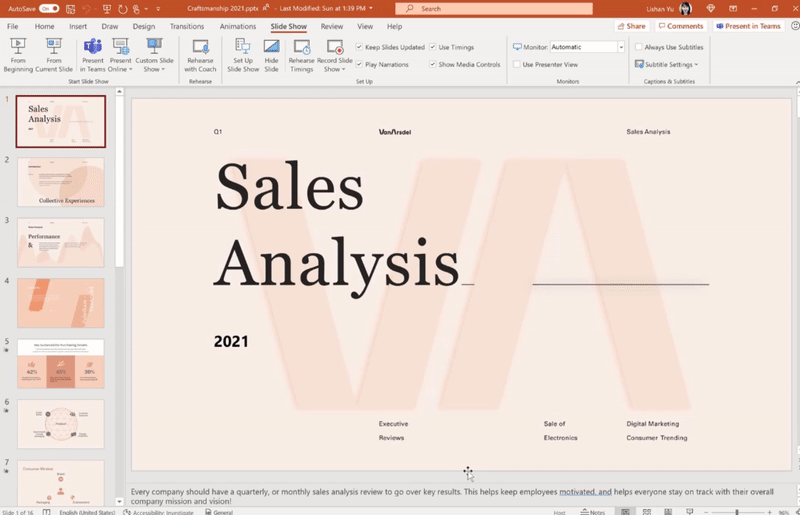This screenshot has width=800, height=515.
Task: Start slide show From Current Slide
Action: click(x=54, y=53)
